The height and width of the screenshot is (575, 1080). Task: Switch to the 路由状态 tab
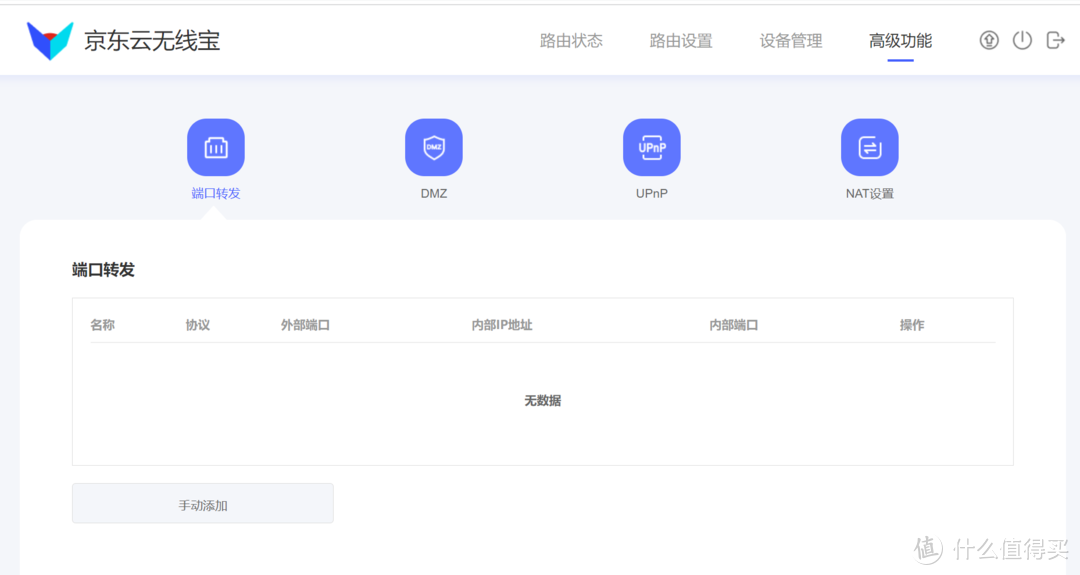[x=571, y=41]
